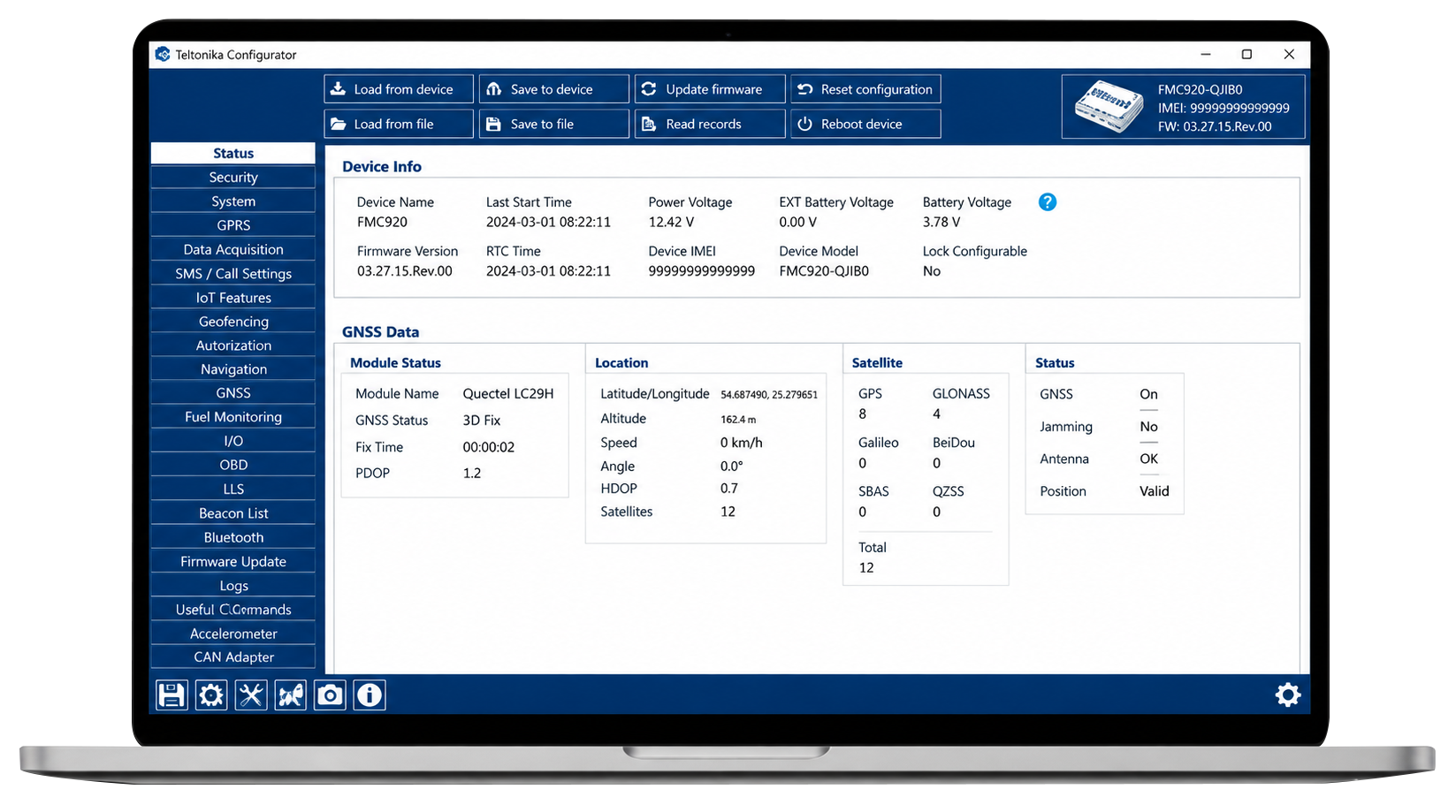Open CAN Adapter section

[x=233, y=657]
